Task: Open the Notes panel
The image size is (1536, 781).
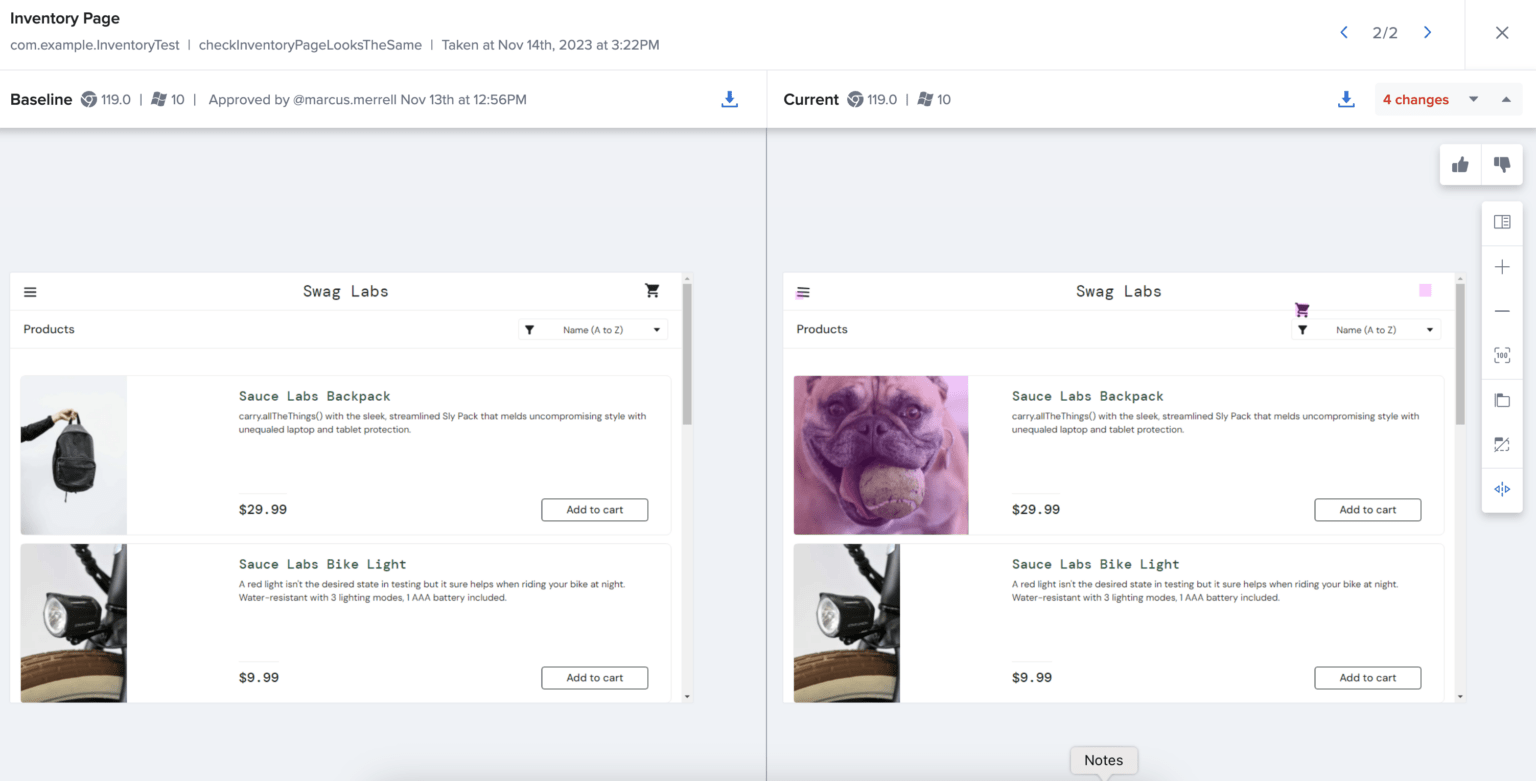Action: click(x=1103, y=760)
